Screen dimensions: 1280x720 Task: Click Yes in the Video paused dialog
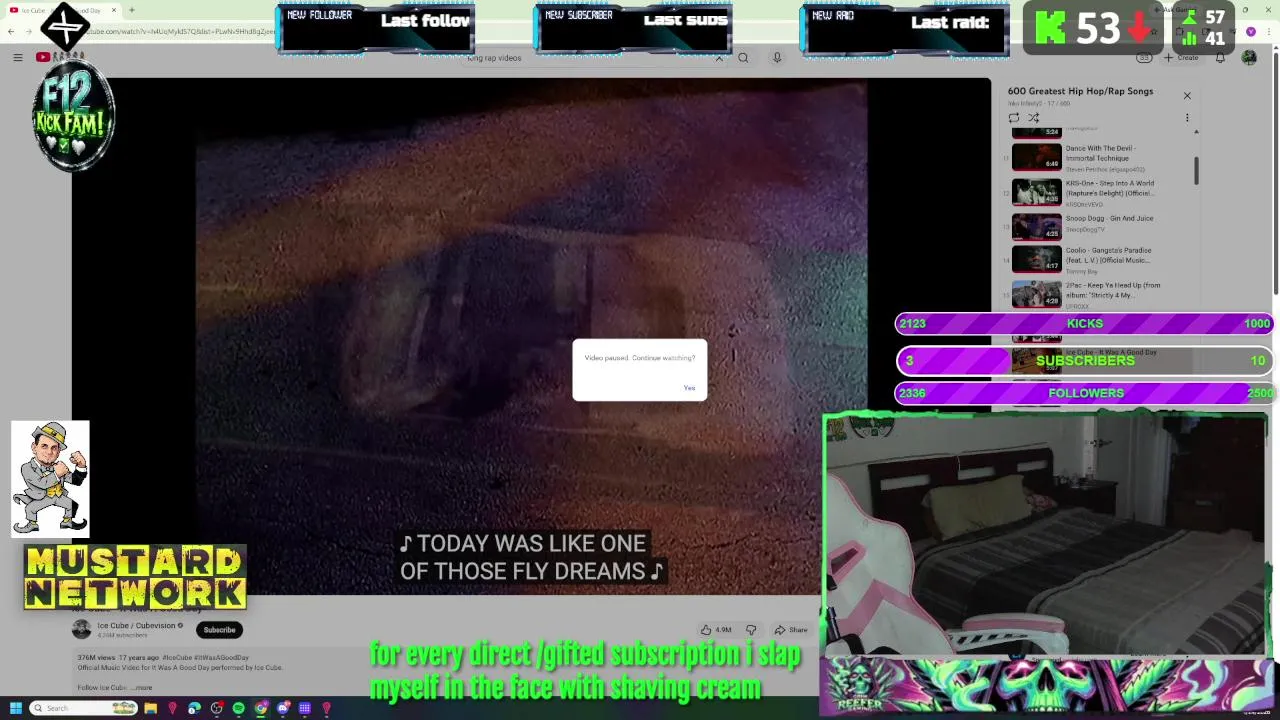click(689, 388)
